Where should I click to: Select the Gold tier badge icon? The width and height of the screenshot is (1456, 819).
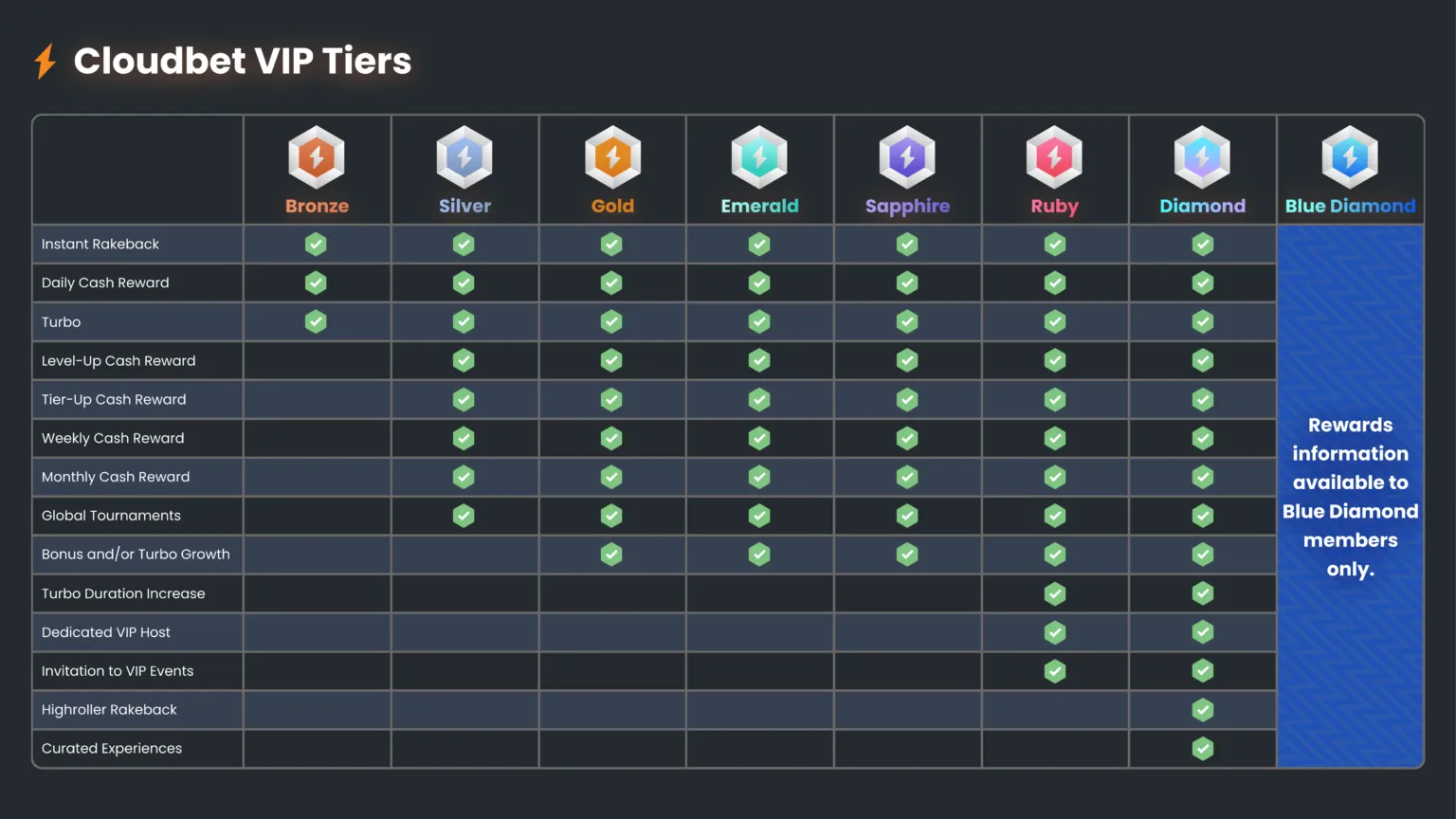(x=612, y=157)
